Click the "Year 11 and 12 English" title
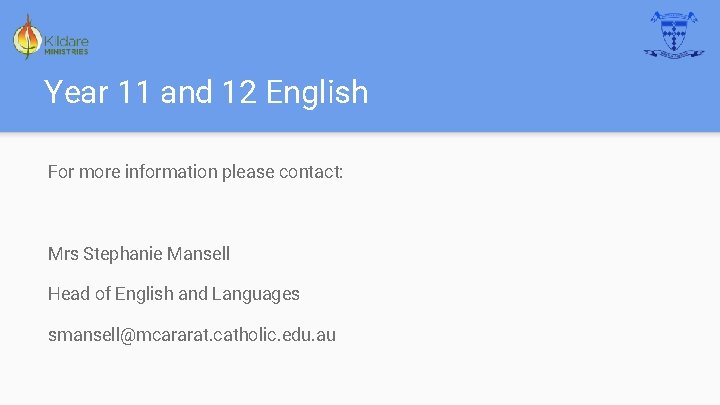This screenshot has width=720, height=405. [x=206, y=92]
